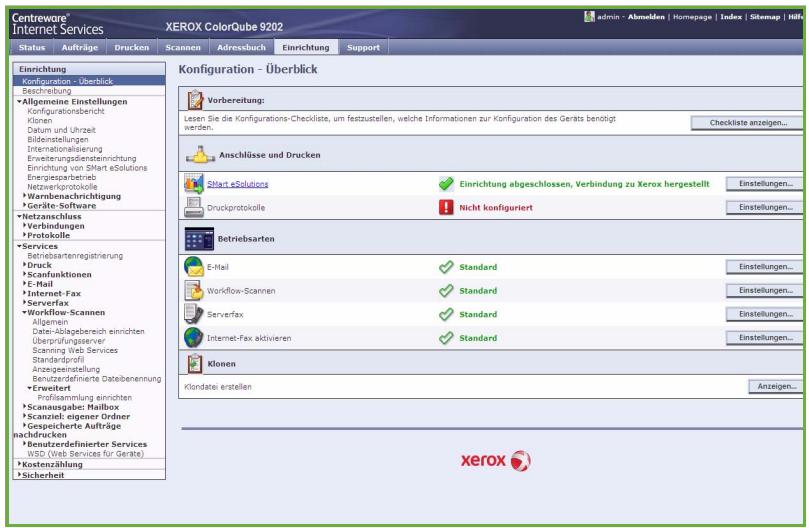Open Betriebsartenregistrierung sidebar entry
The height and width of the screenshot is (528, 809).
(75, 255)
